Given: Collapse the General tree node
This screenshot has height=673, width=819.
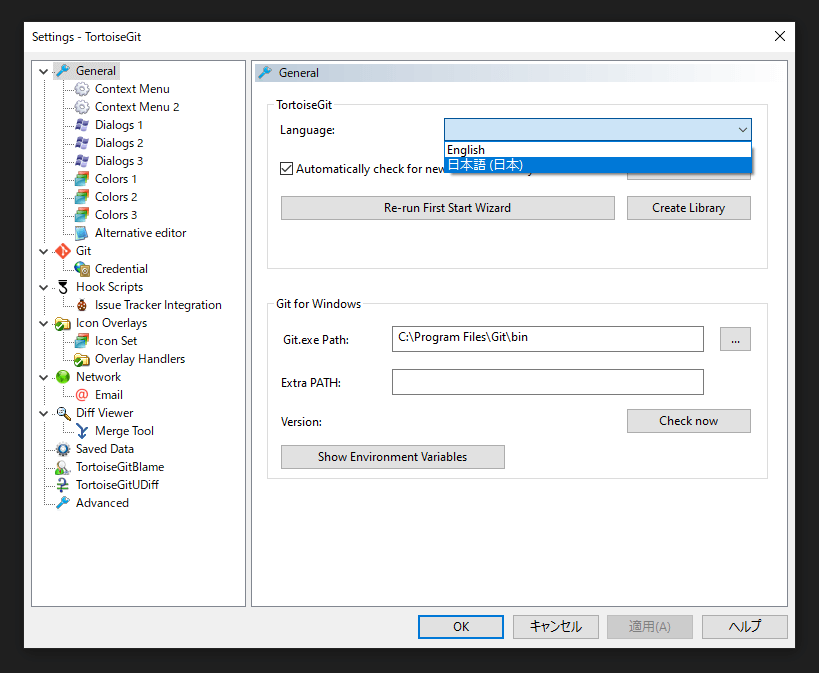Looking at the screenshot, I should [x=43, y=71].
